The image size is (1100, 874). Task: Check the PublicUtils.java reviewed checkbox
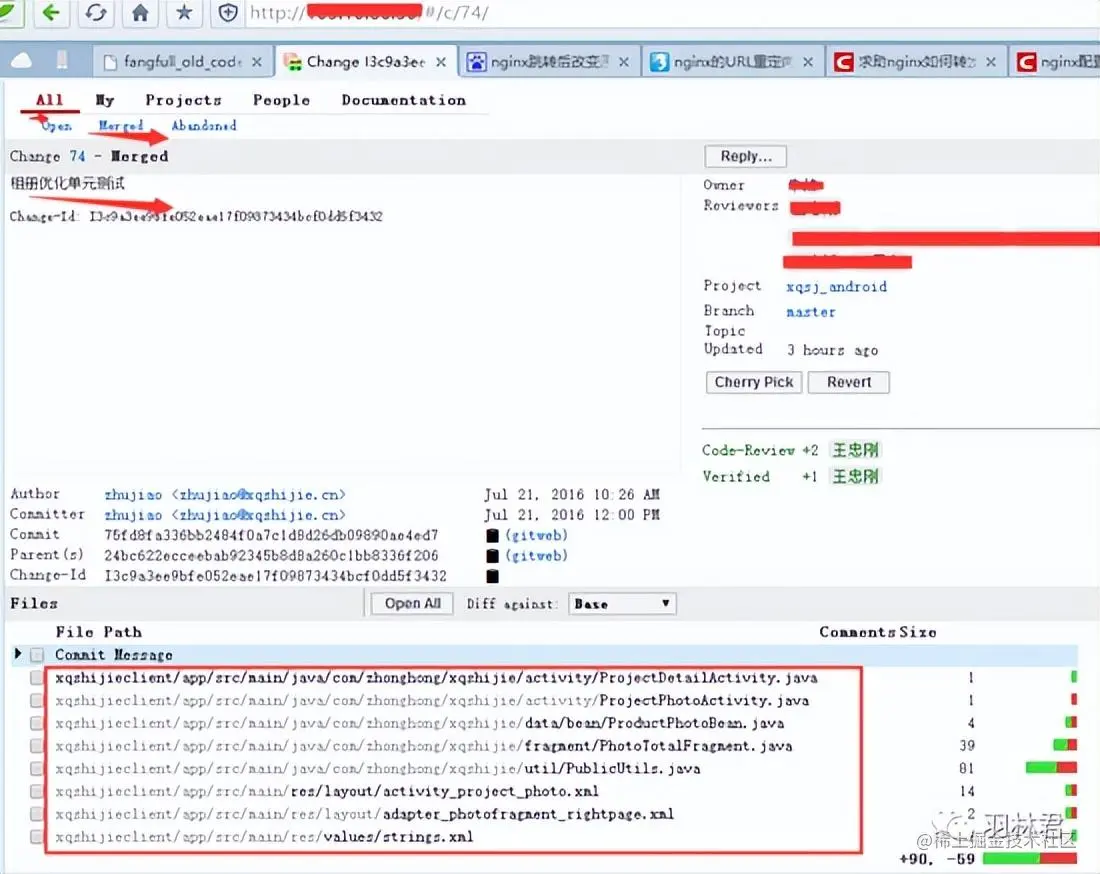(37, 769)
